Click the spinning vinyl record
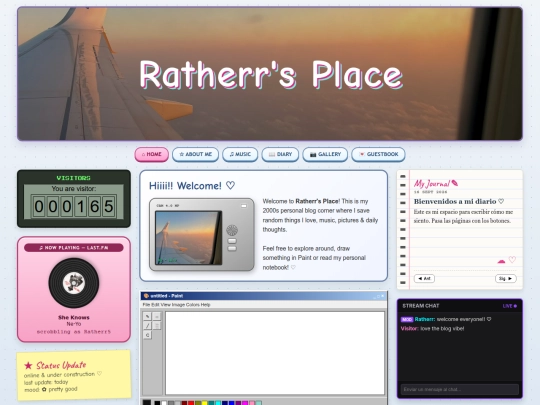This screenshot has height=405, width=540. pos(74,283)
